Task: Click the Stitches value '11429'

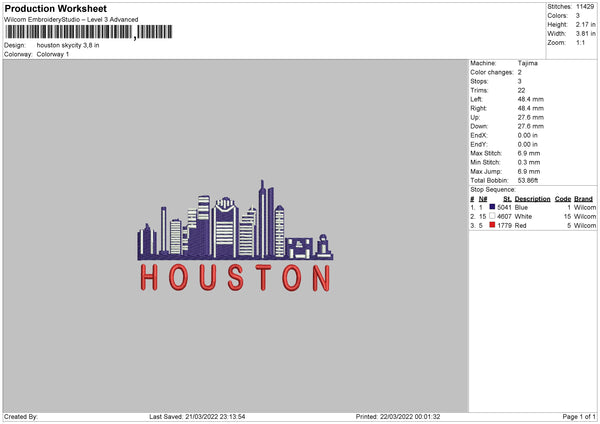Action: pyautogui.click(x=585, y=7)
